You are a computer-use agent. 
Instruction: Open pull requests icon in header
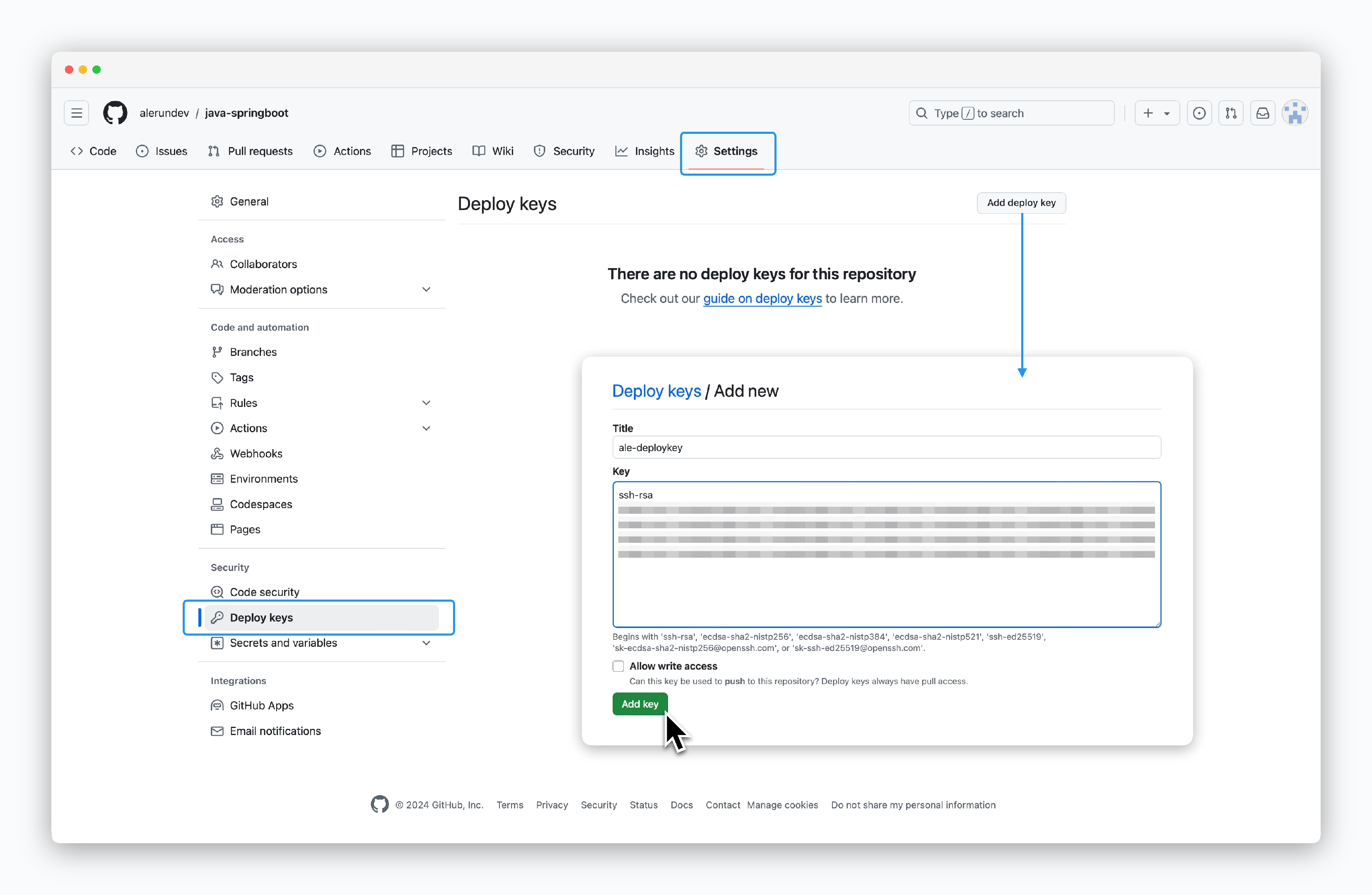(x=1231, y=113)
